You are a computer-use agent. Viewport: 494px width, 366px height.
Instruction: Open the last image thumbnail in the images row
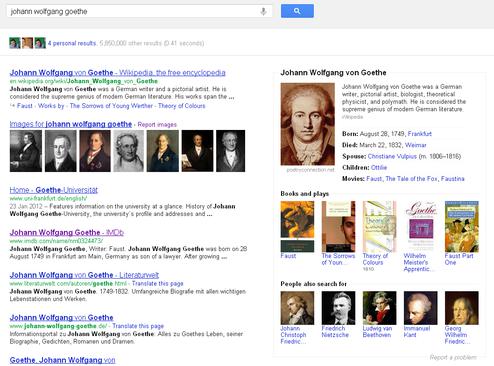tap(230, 151)
